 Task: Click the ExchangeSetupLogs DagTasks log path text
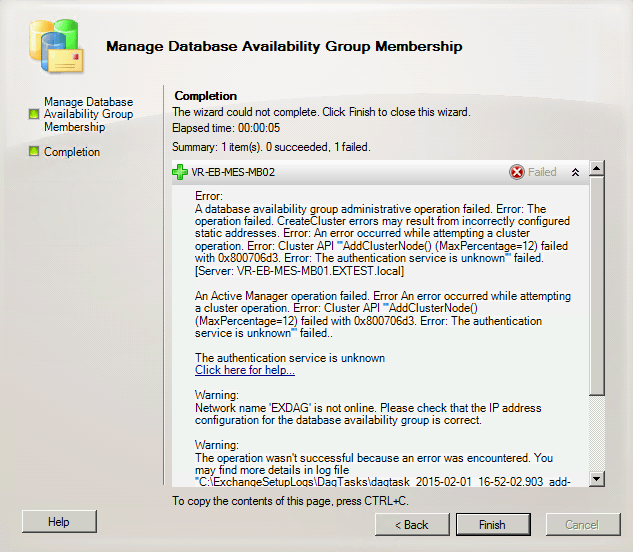point(383,481)
